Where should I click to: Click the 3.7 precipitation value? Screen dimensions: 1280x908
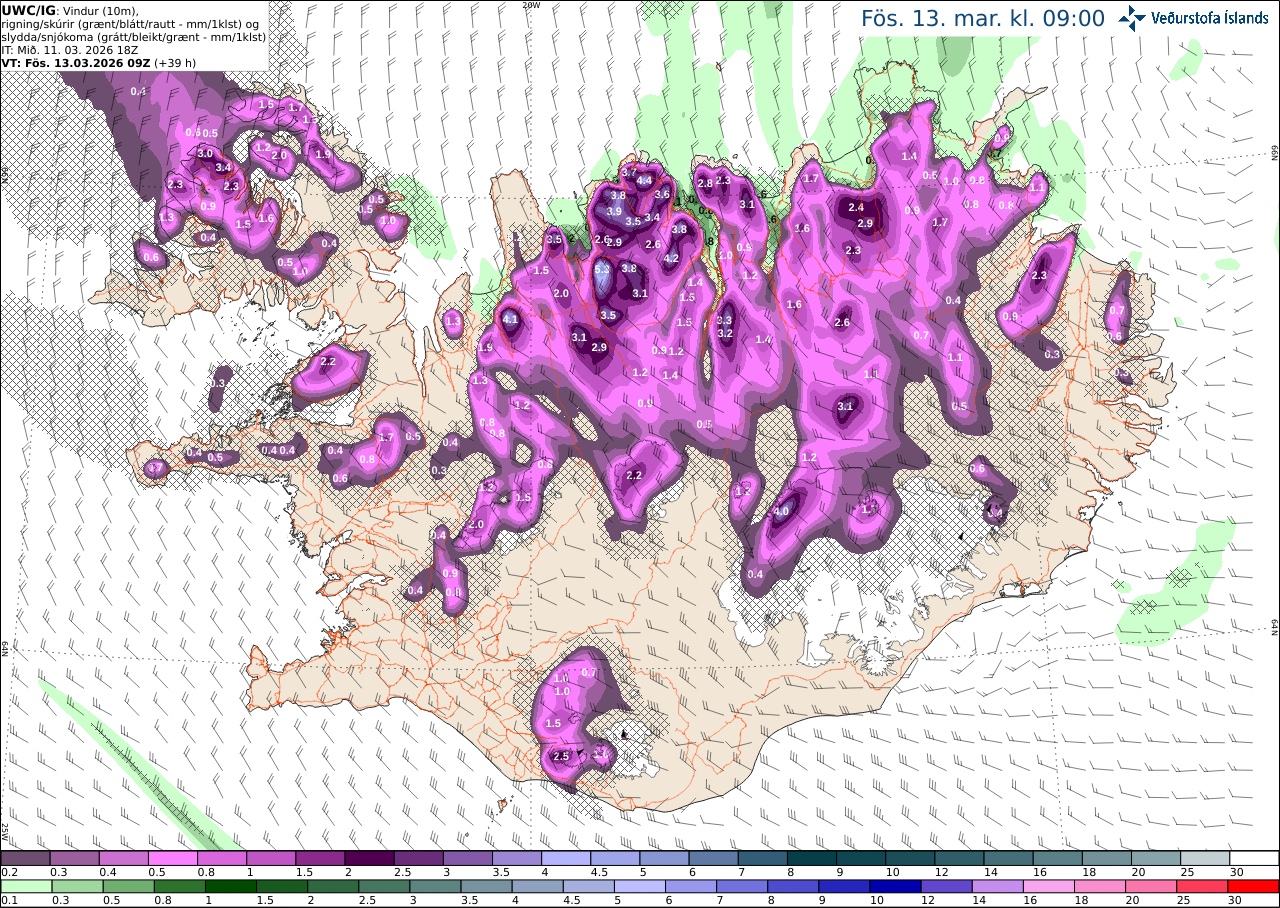tap(629, 173)
